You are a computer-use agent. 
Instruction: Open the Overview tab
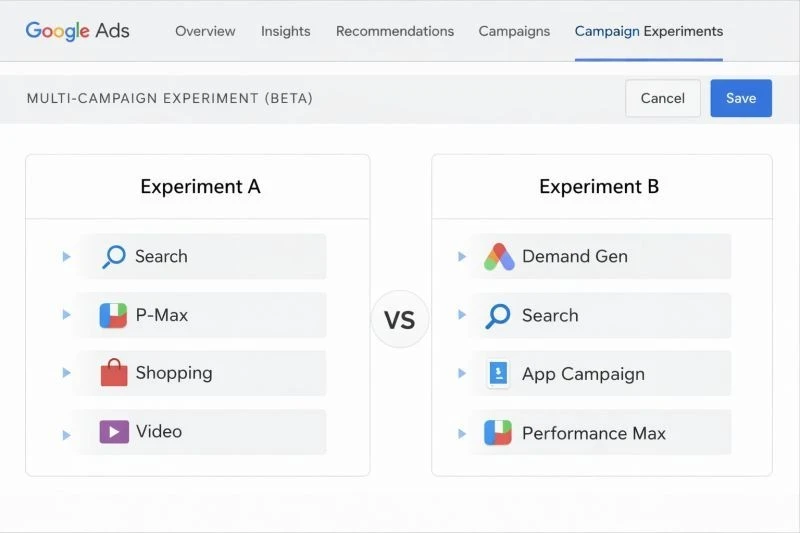pos(205,31)
